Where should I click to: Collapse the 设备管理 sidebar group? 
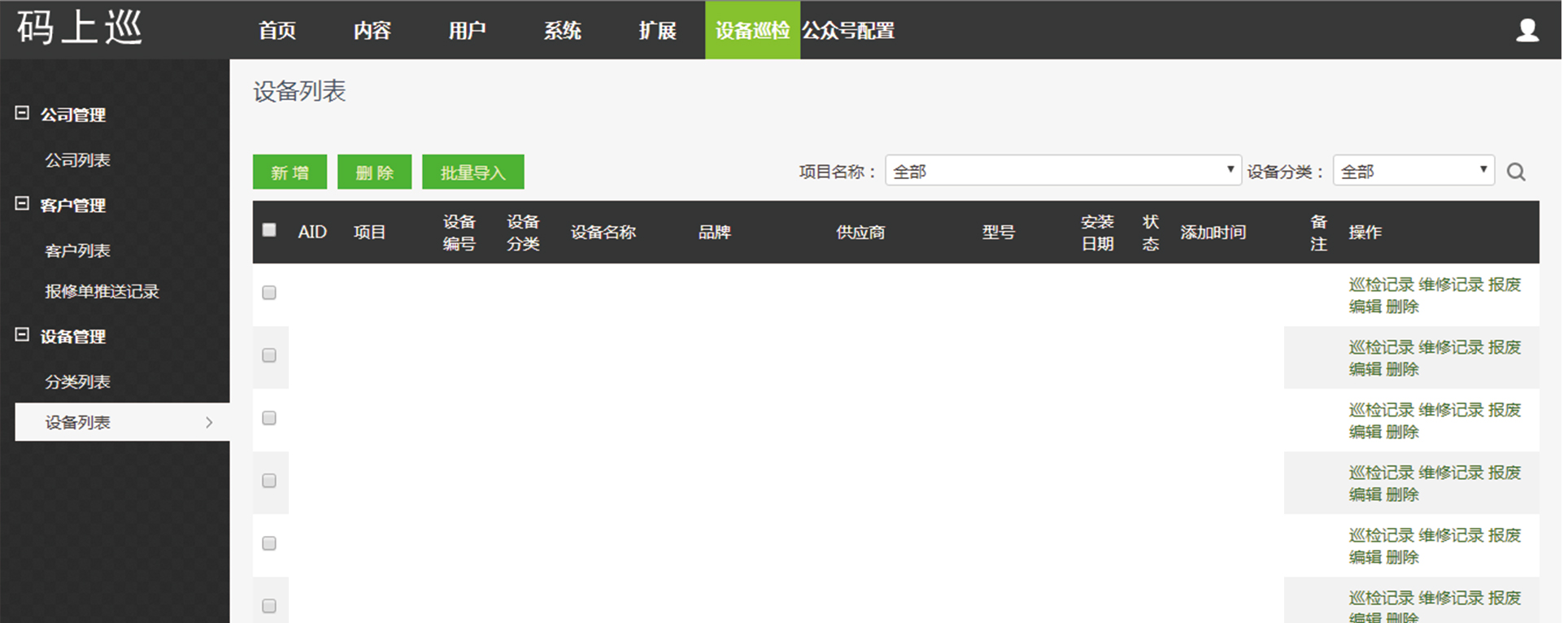(x=23, y=335)
